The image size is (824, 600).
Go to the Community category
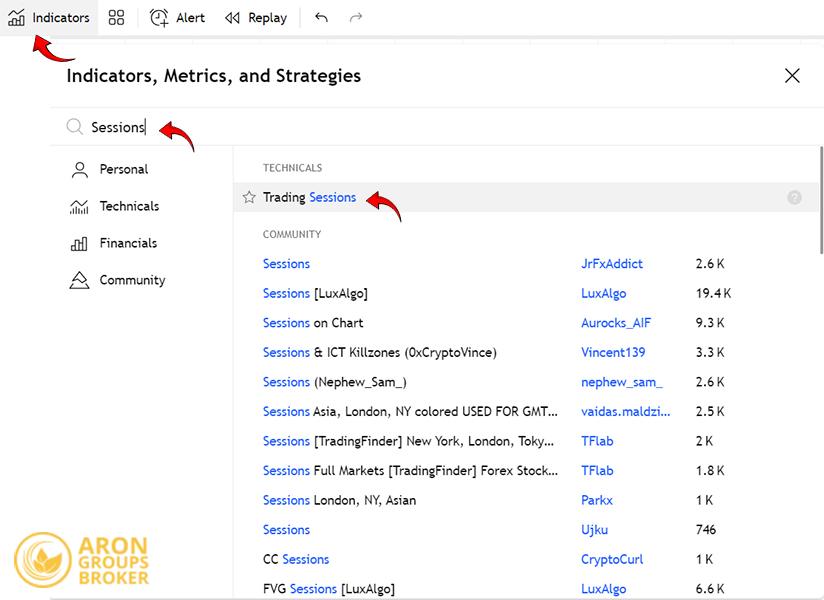click(132, 281)
